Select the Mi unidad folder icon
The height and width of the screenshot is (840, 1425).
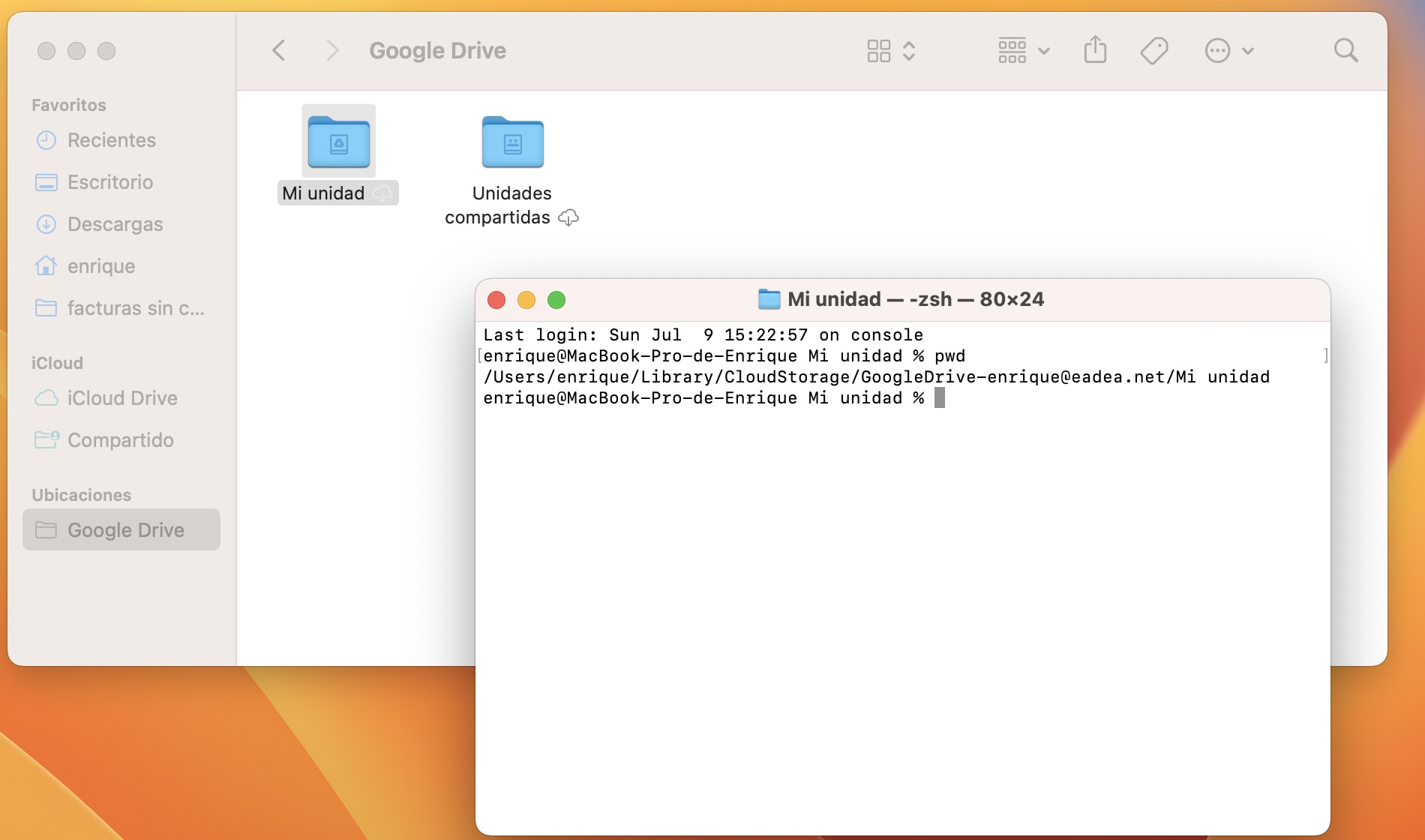339,142
